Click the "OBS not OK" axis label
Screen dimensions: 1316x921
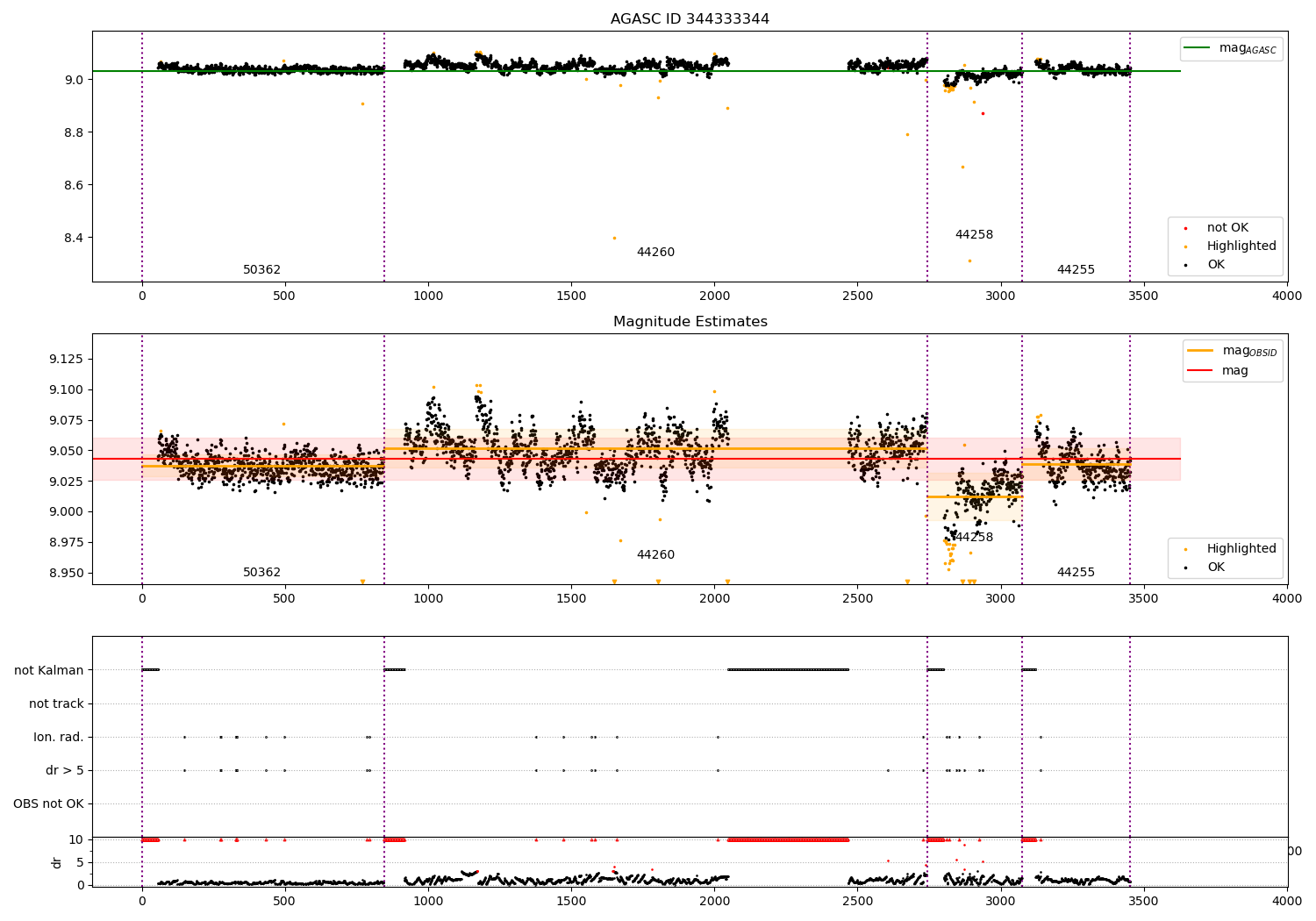coord(49,804)
